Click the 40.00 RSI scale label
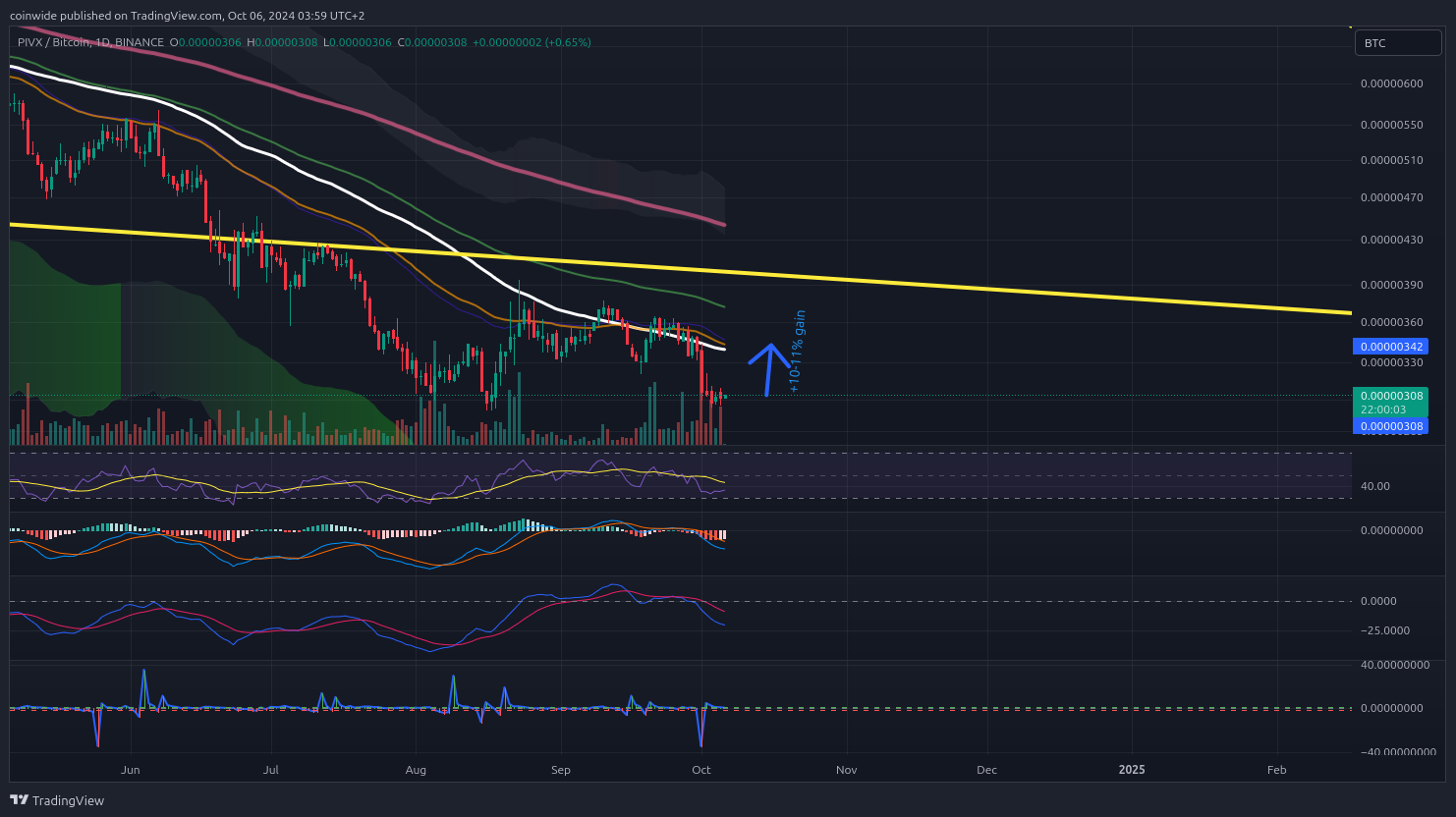1456x817 pixels. click(1375, 486)
